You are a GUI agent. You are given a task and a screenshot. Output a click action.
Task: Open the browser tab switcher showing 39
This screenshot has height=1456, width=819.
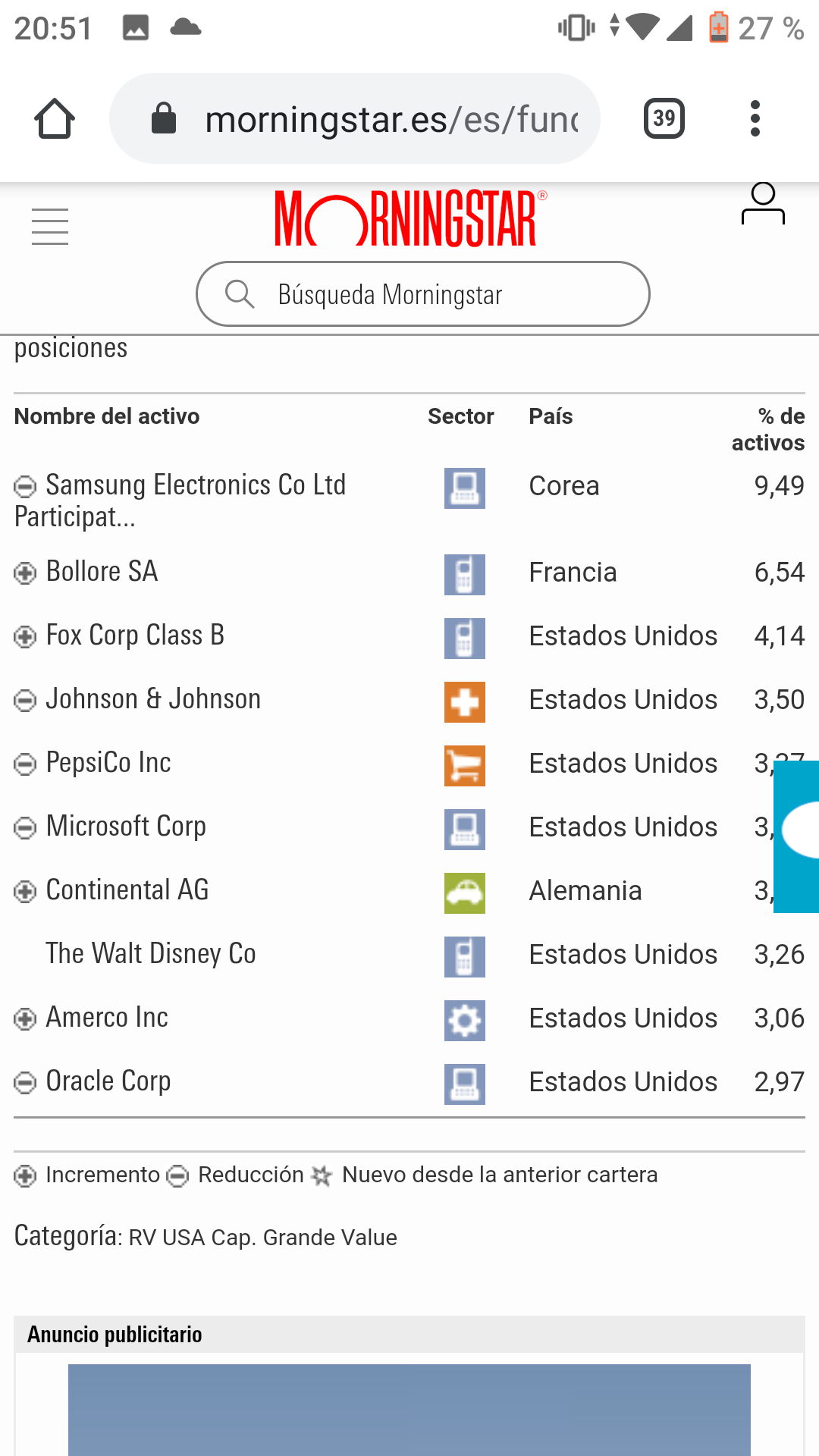(664, 119)
